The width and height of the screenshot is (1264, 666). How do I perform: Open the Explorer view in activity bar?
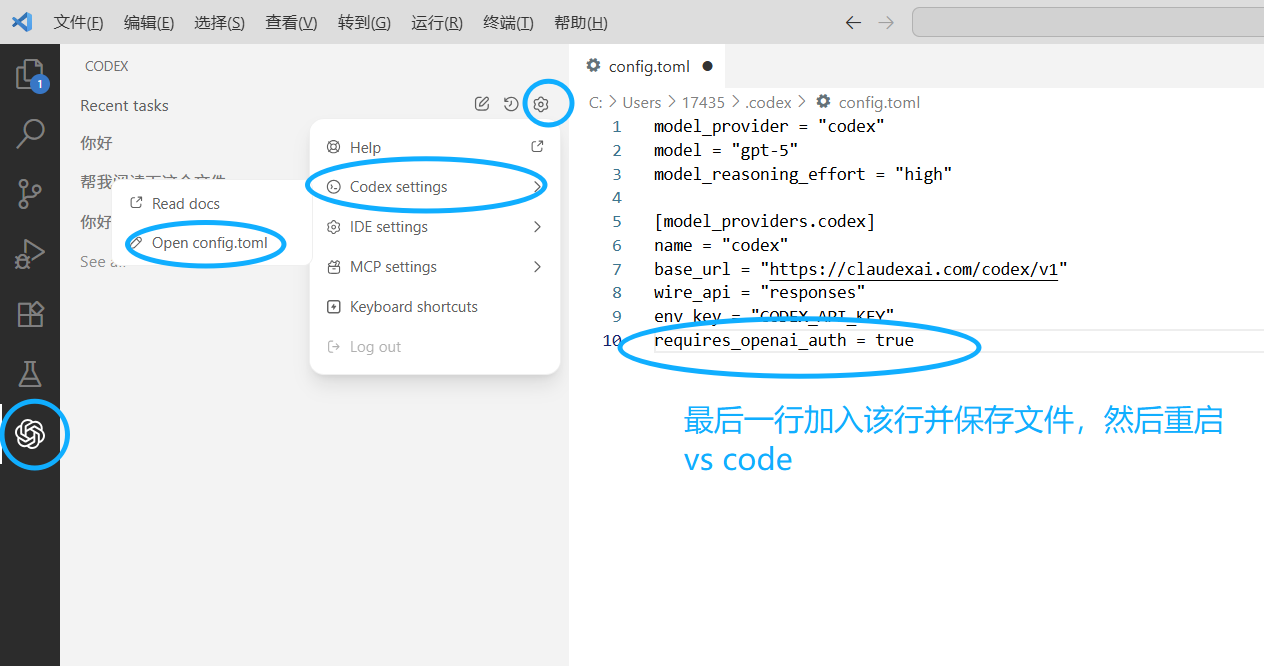point(30,75)
